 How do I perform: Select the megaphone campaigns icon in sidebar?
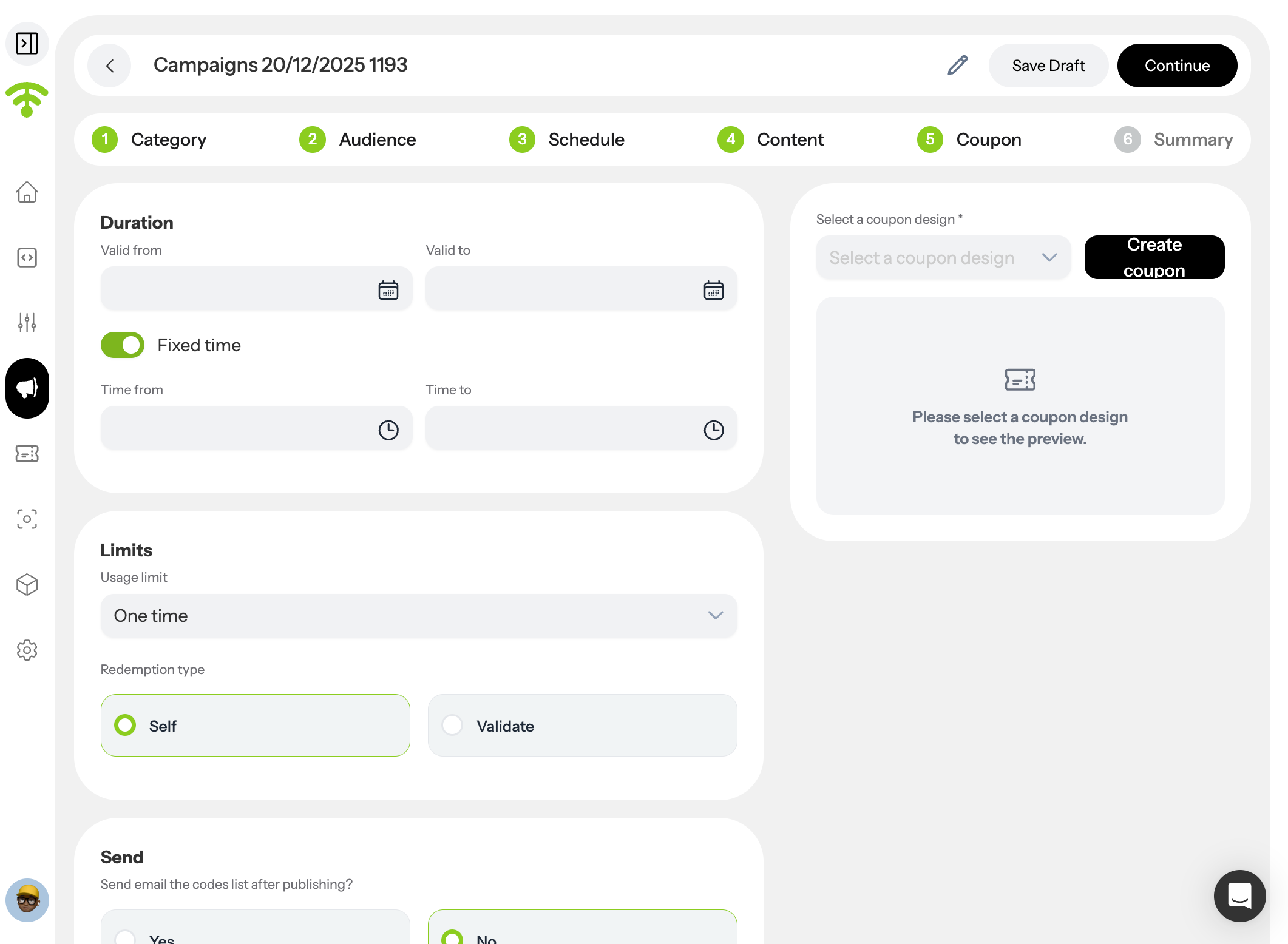coord(27,388)
